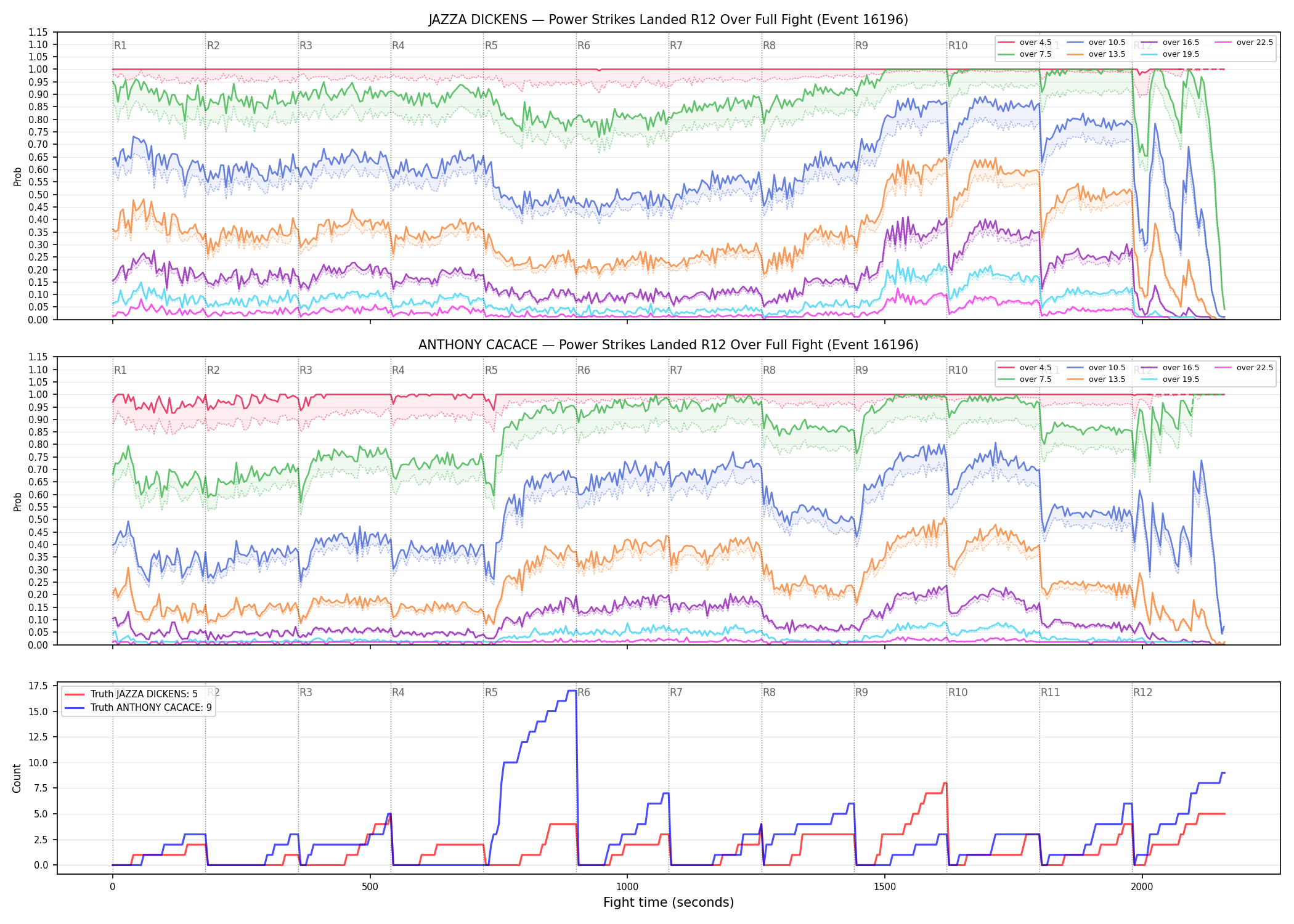Screen dimensions: 1294x924
Task: Click the R3 round label in Jazza Dickens chart
Action: pyautogui.click(x=306, y=46)
